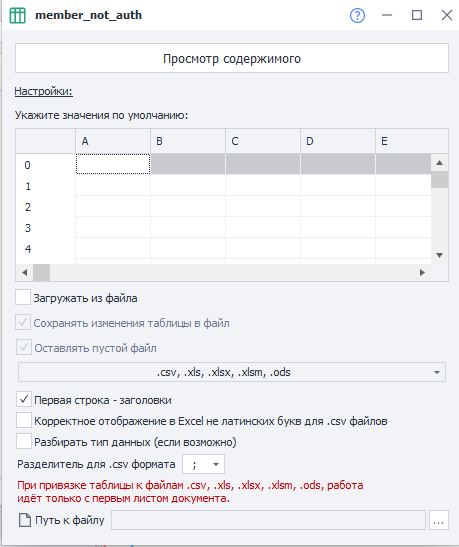This screenshot has height=547, width=459.
Task: Click the vertical scrollbar thumb of table
Action: 439,180
